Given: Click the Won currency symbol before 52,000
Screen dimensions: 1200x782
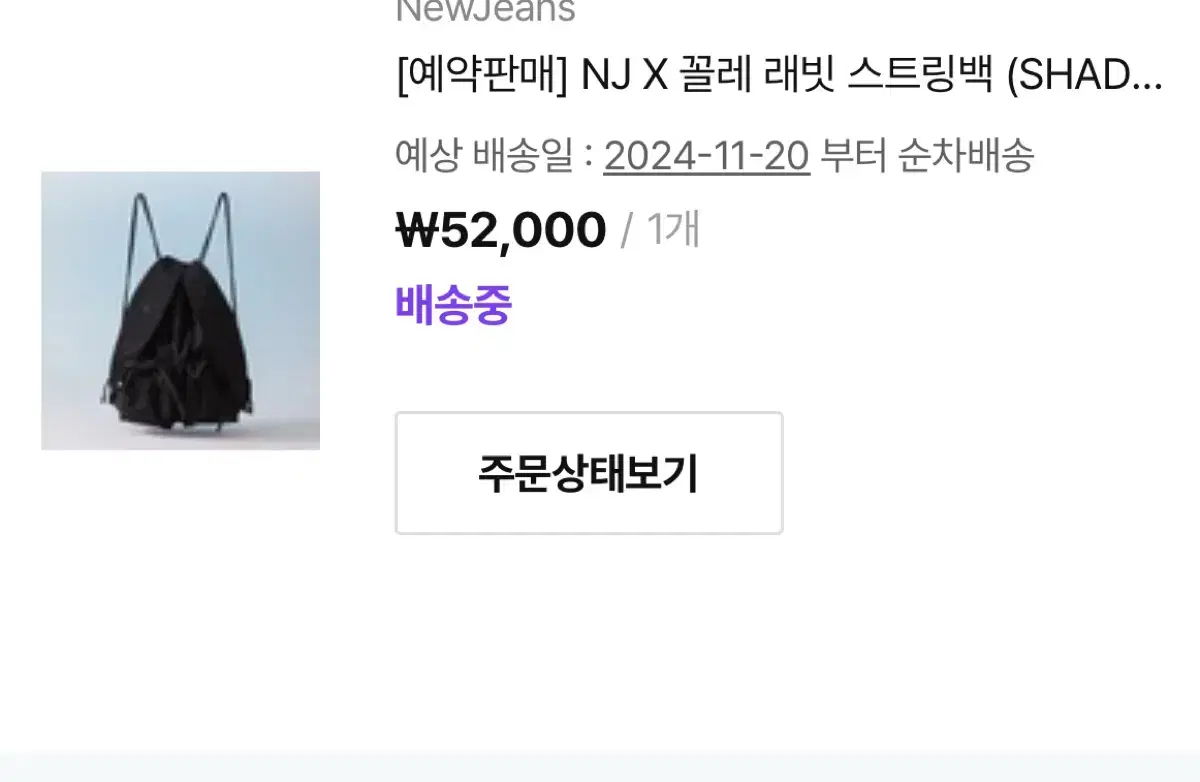Looking at the screenshot, I should 418,231.
